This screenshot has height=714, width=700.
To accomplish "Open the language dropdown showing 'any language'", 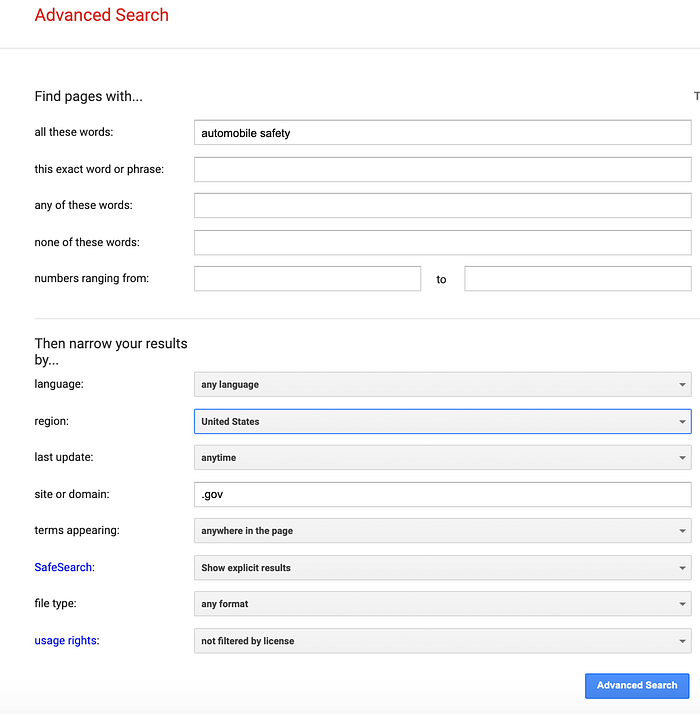I will 442,384.
